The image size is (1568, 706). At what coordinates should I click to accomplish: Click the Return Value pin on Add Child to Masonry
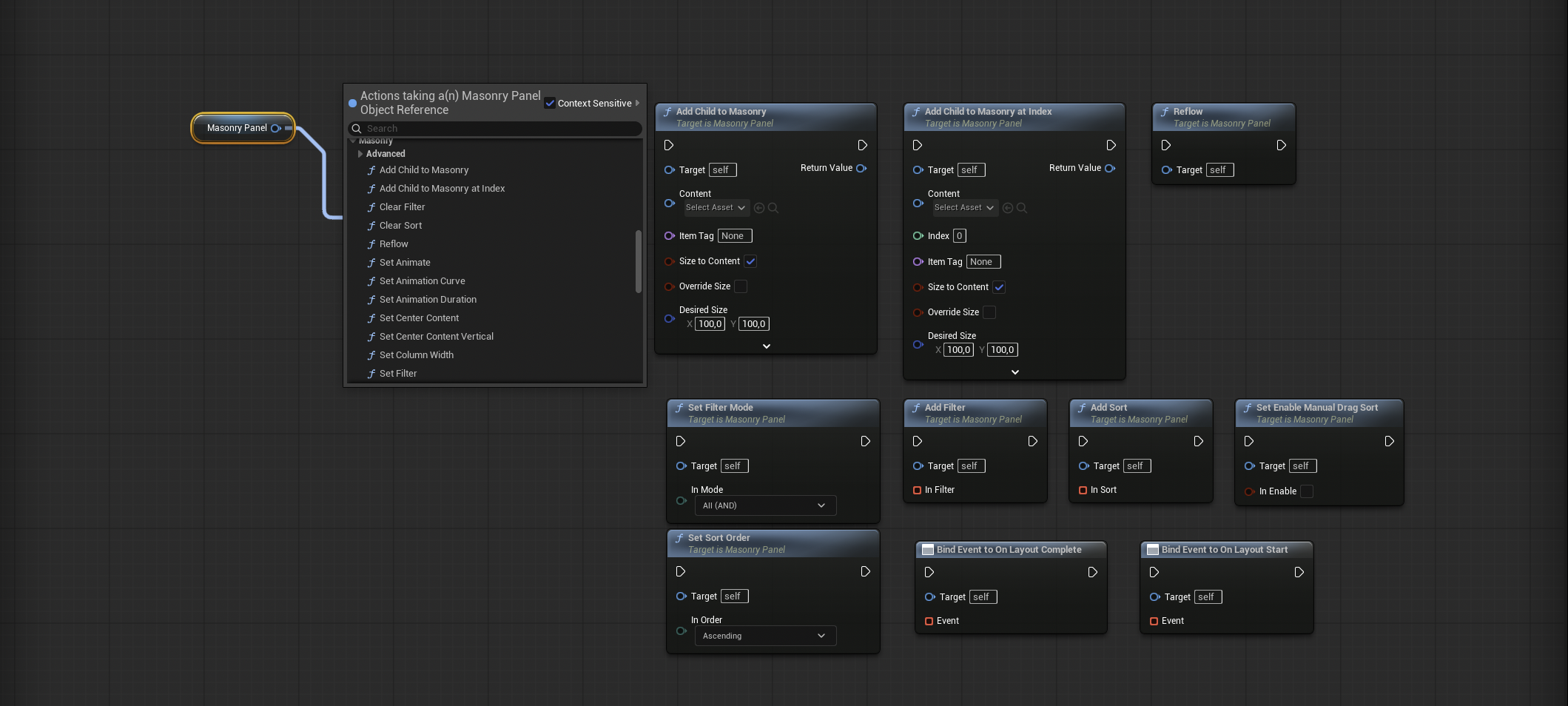861,168
